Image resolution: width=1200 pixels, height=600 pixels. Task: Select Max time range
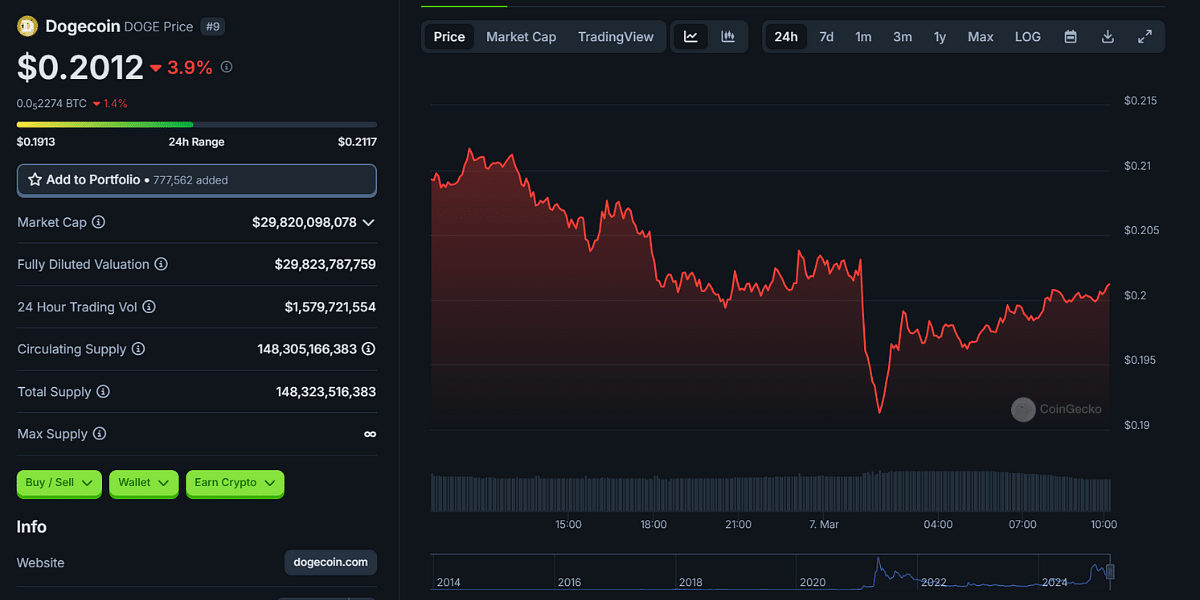pos(980,37)
